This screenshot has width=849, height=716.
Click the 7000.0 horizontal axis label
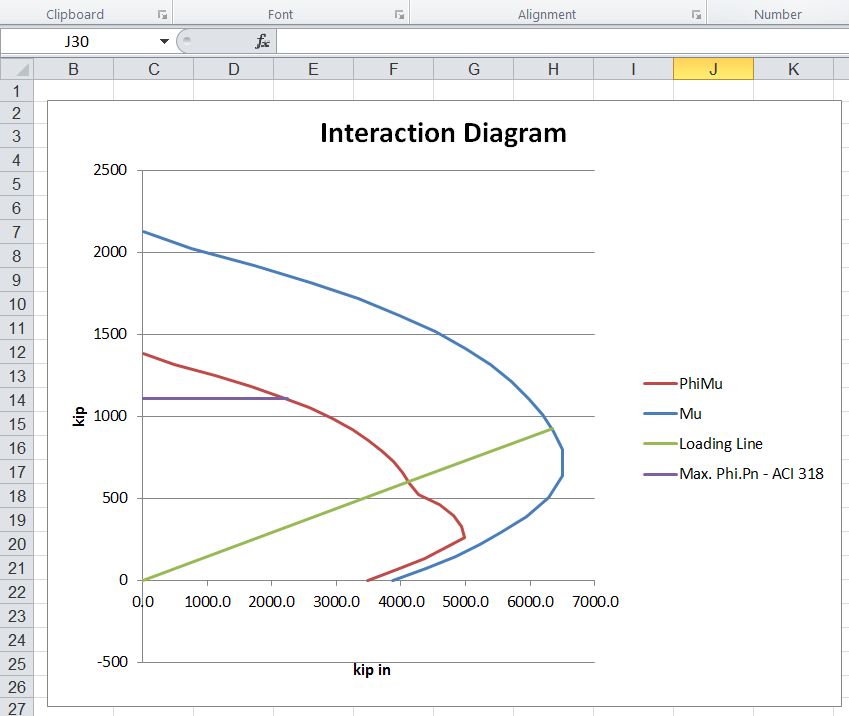coord(593,601)
